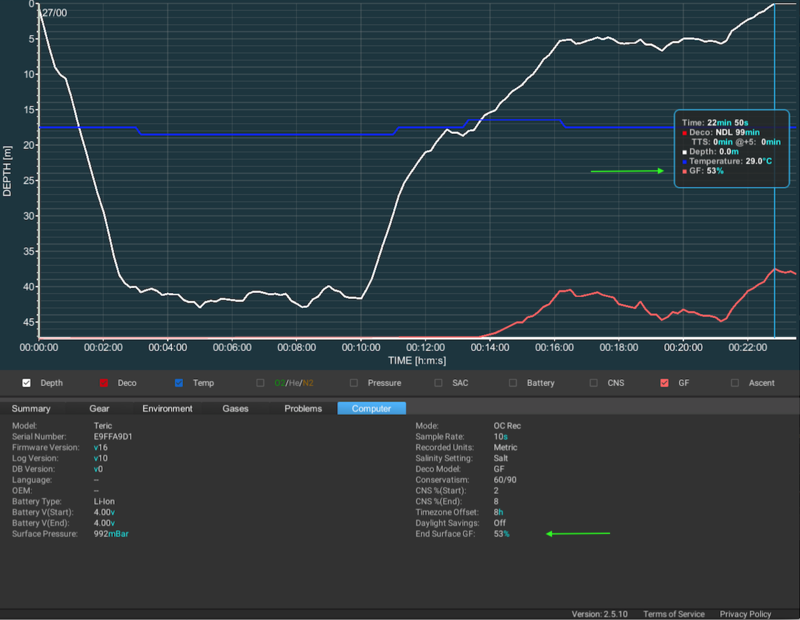Viewport: 800px width, 620px height.
Task: Enable the Ascent checkbox
Action: click(737, 383)
